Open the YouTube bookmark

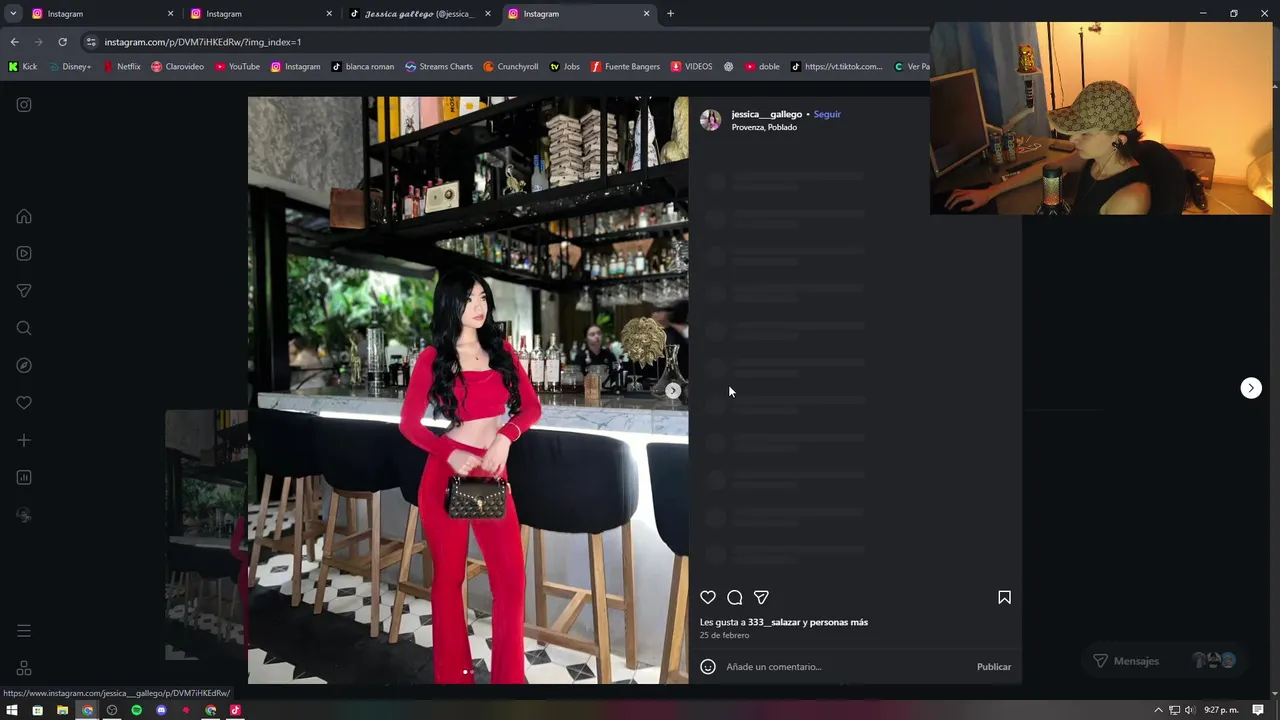237,67
